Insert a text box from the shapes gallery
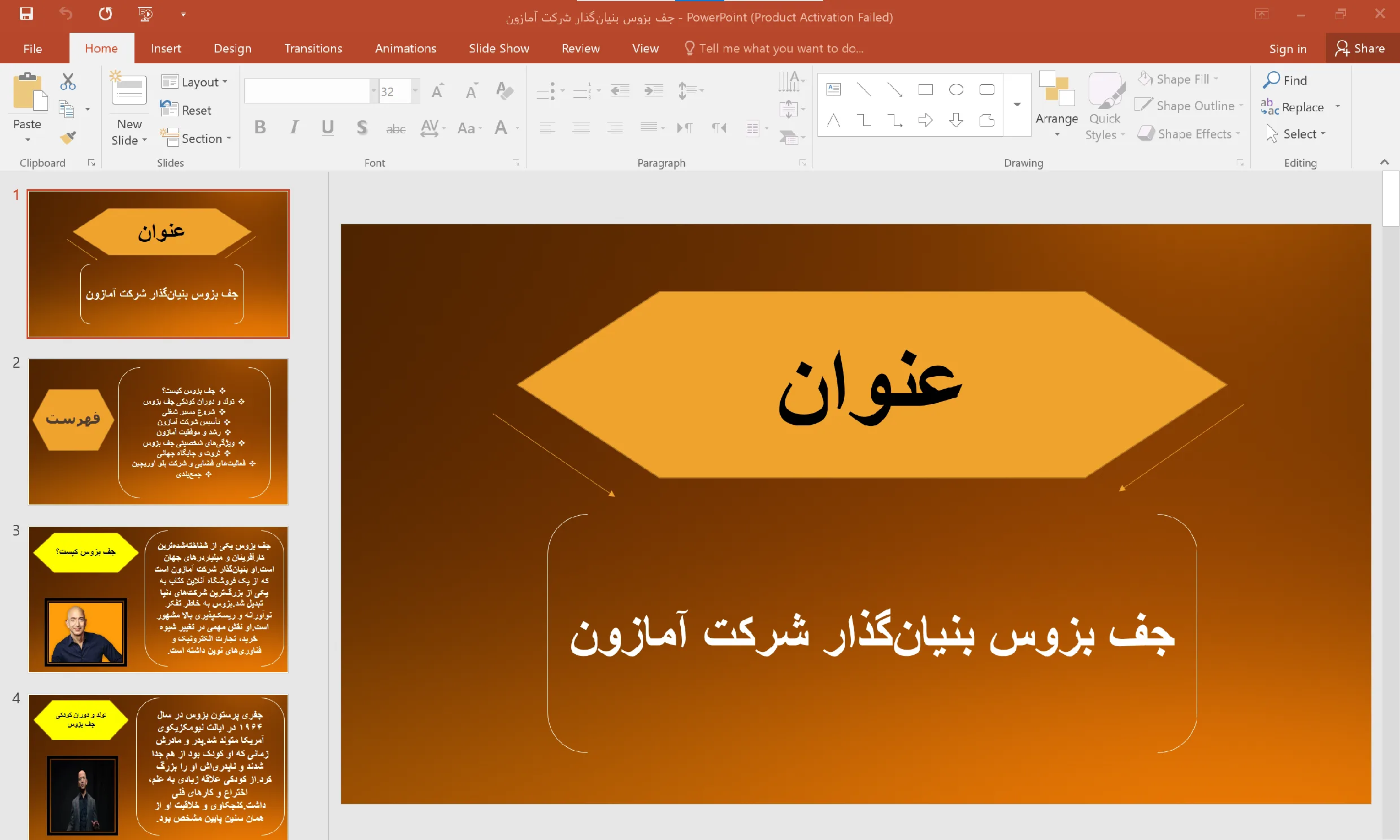This screenshot has height=840, width=1400. [x=833, y=89]
